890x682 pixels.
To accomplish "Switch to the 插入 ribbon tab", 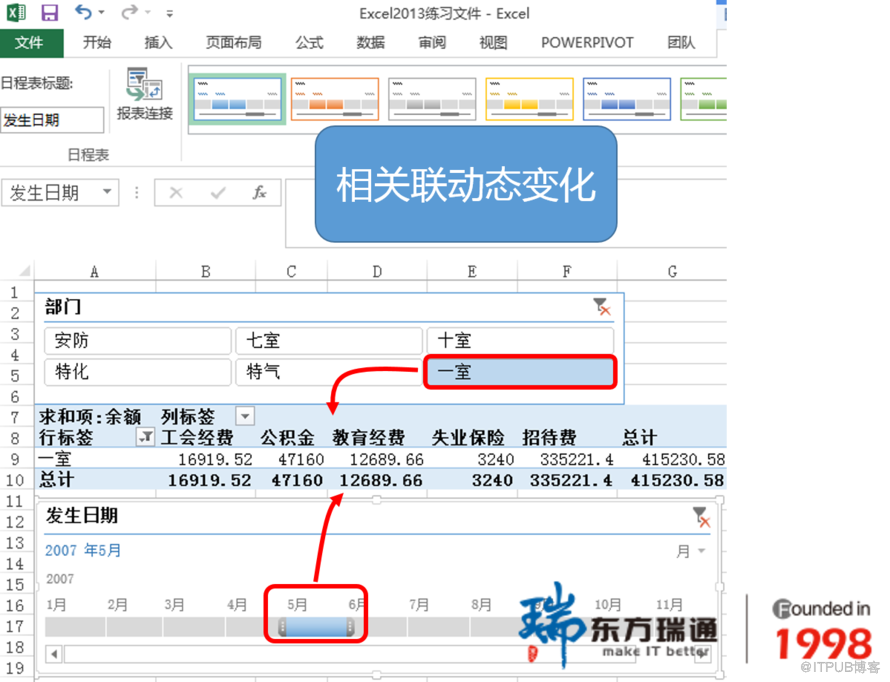I will coord(158,43).
